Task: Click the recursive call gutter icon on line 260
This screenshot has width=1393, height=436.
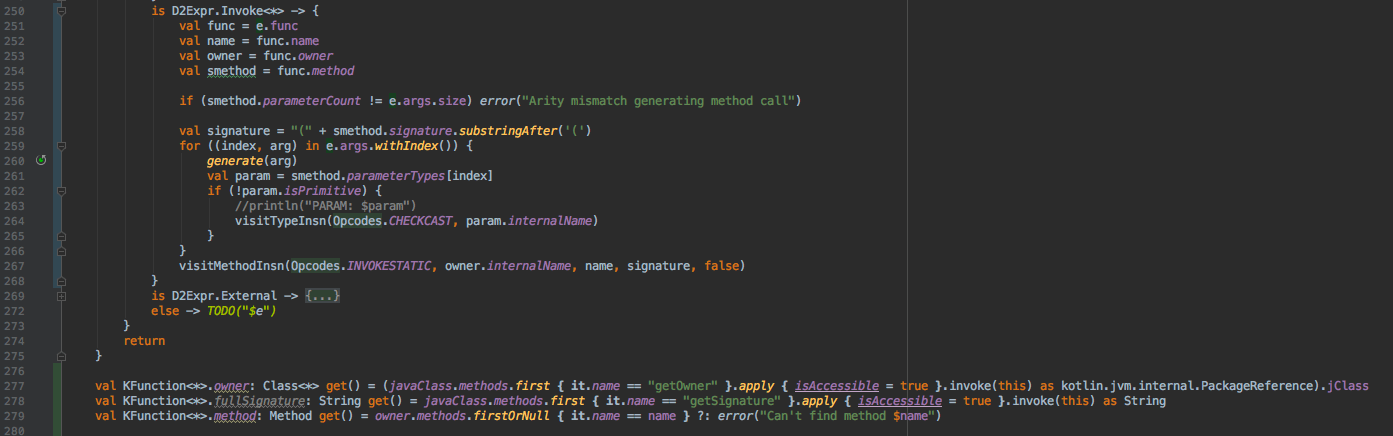Action: (x=41, y=160)
